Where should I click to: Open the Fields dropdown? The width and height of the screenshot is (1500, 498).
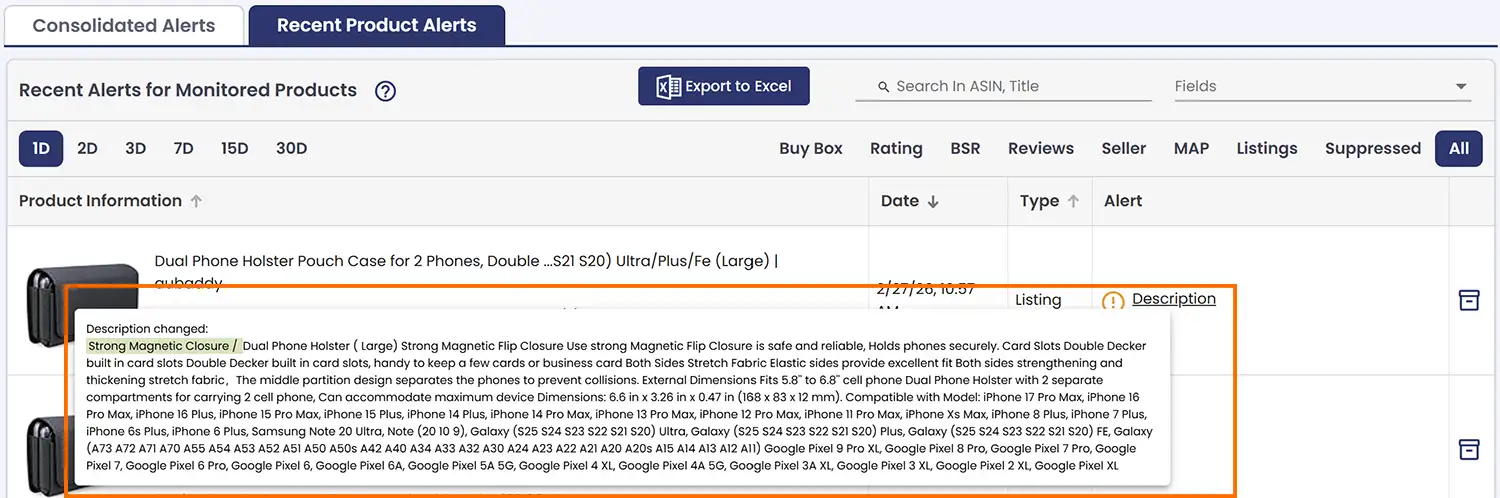tap(1322, 86)
